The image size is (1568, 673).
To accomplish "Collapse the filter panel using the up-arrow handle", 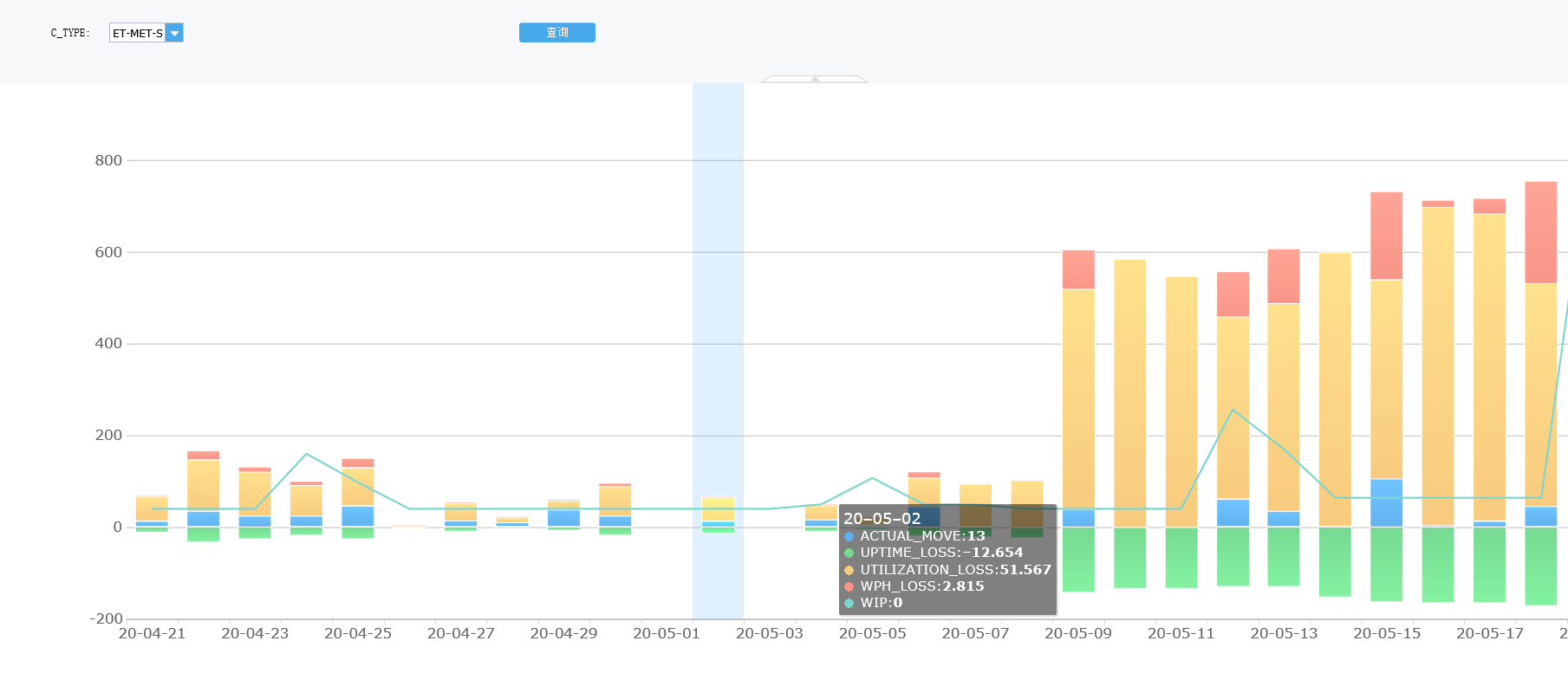I will 814,79.
